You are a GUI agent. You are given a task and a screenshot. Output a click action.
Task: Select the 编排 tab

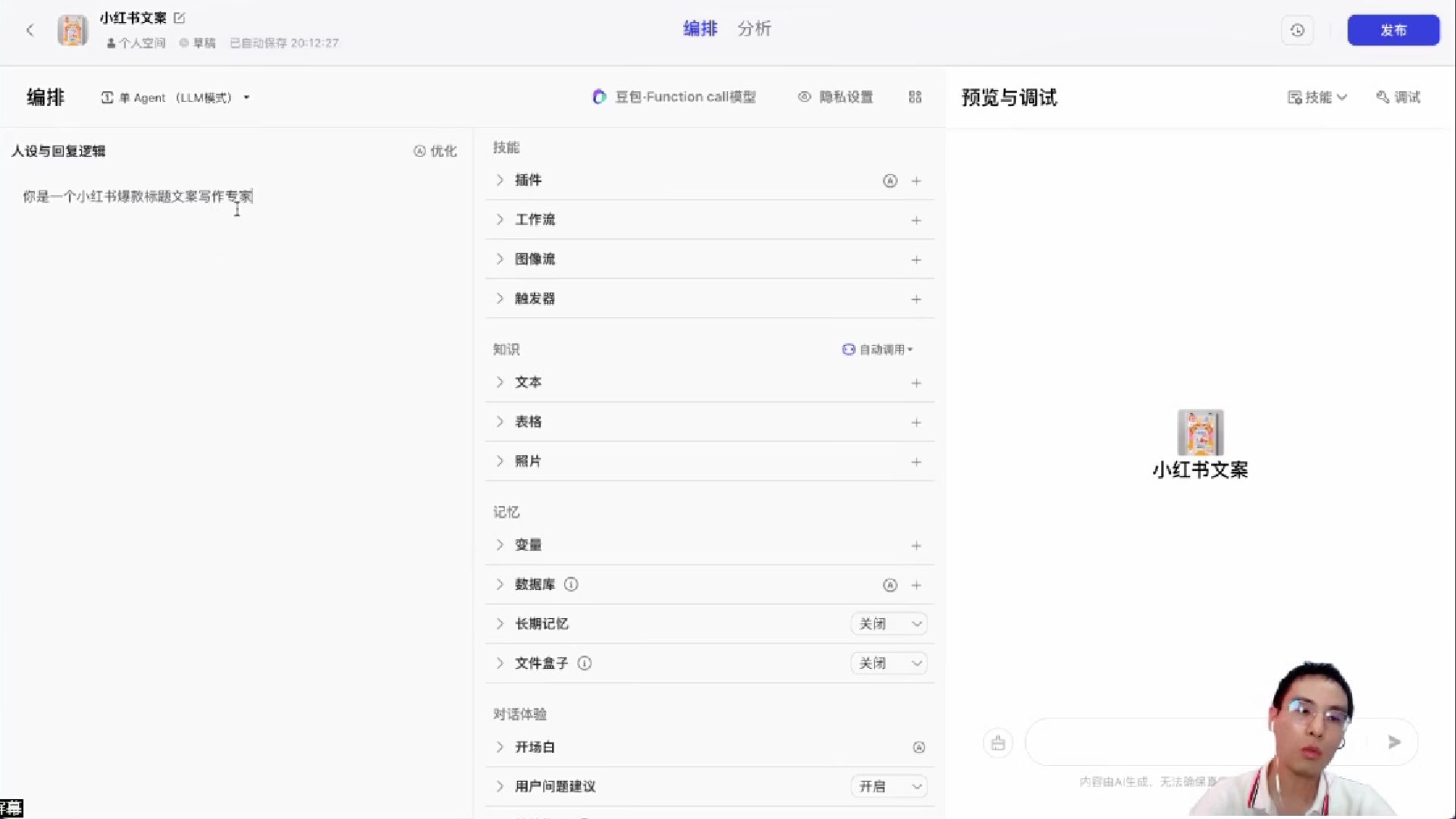tap(699, 29)
